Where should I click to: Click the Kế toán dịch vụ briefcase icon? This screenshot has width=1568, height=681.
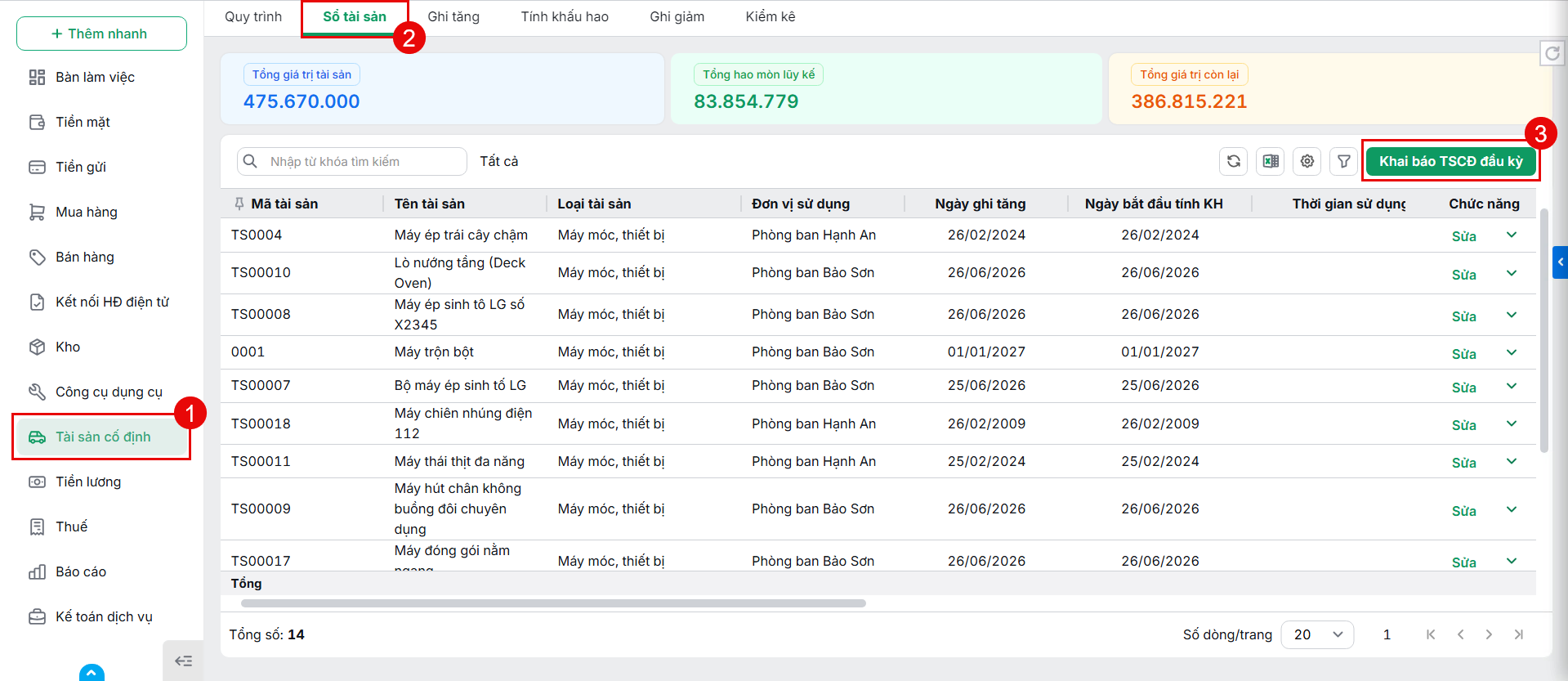click(x=37, y=616)
